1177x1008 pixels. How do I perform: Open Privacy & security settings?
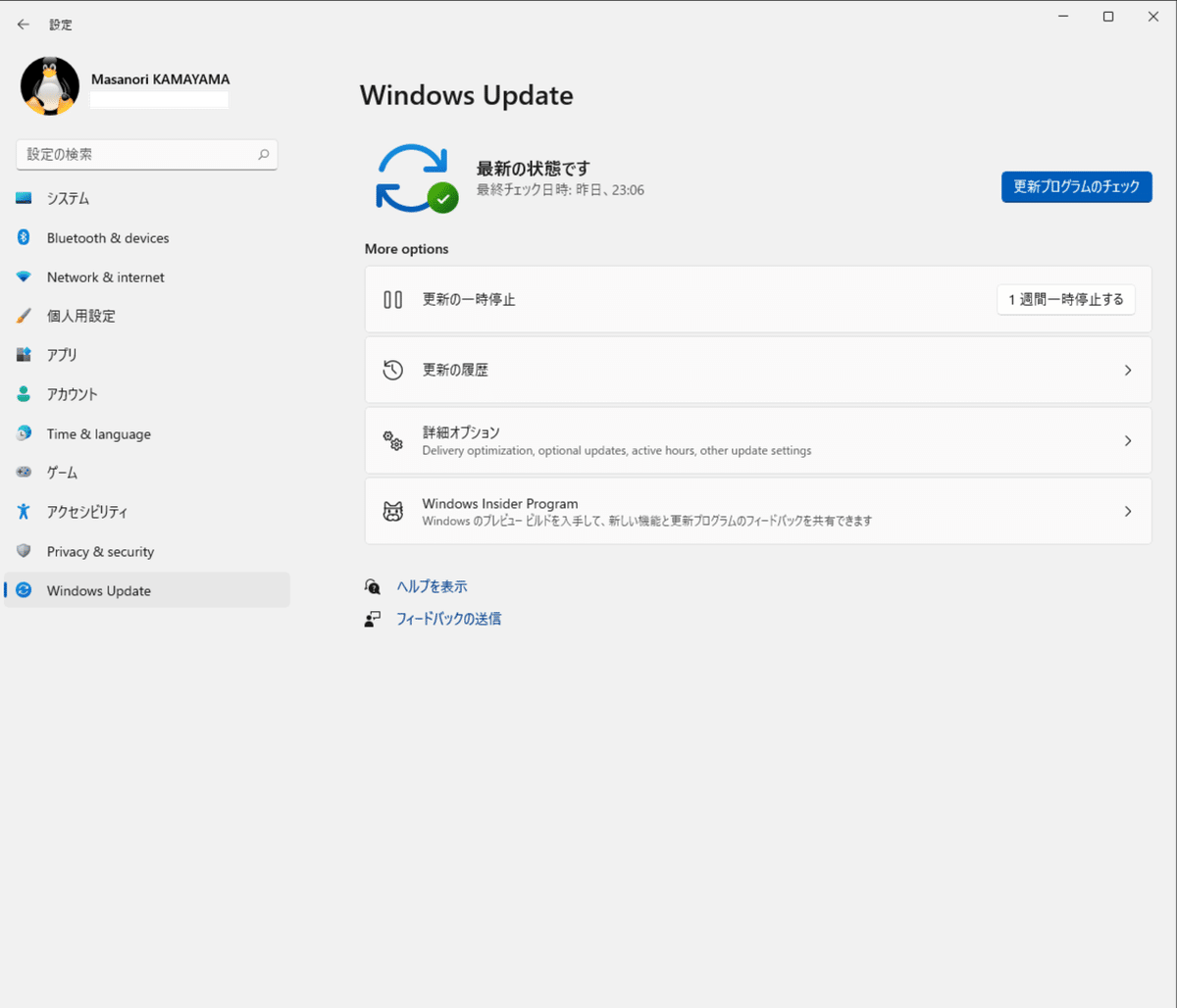click(x=147, y=551)
